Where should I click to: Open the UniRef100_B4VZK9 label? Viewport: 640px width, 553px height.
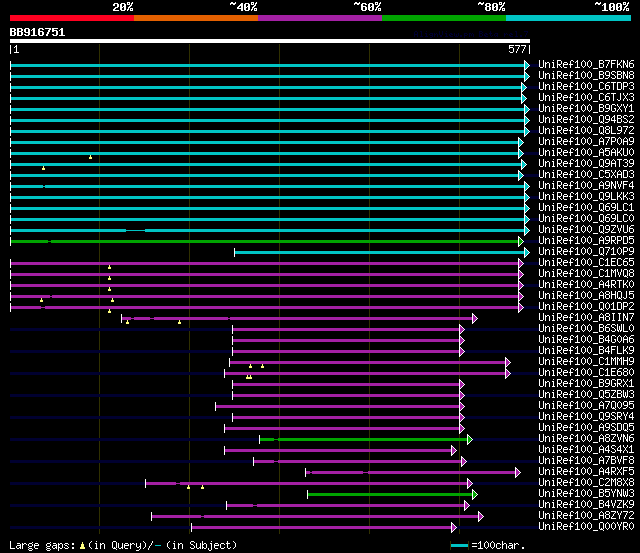point(586,505)
